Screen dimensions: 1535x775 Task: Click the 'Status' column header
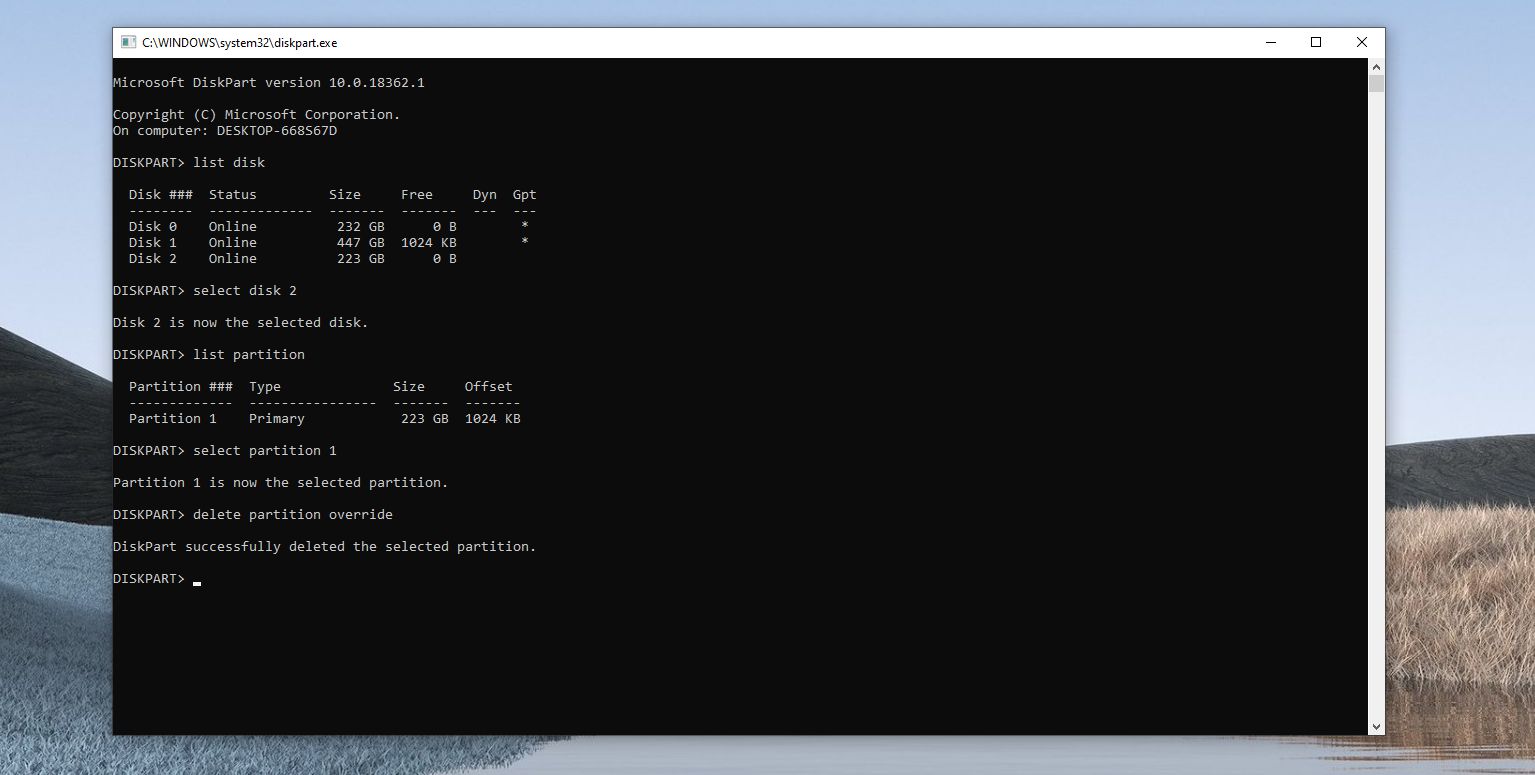[233, 194]
